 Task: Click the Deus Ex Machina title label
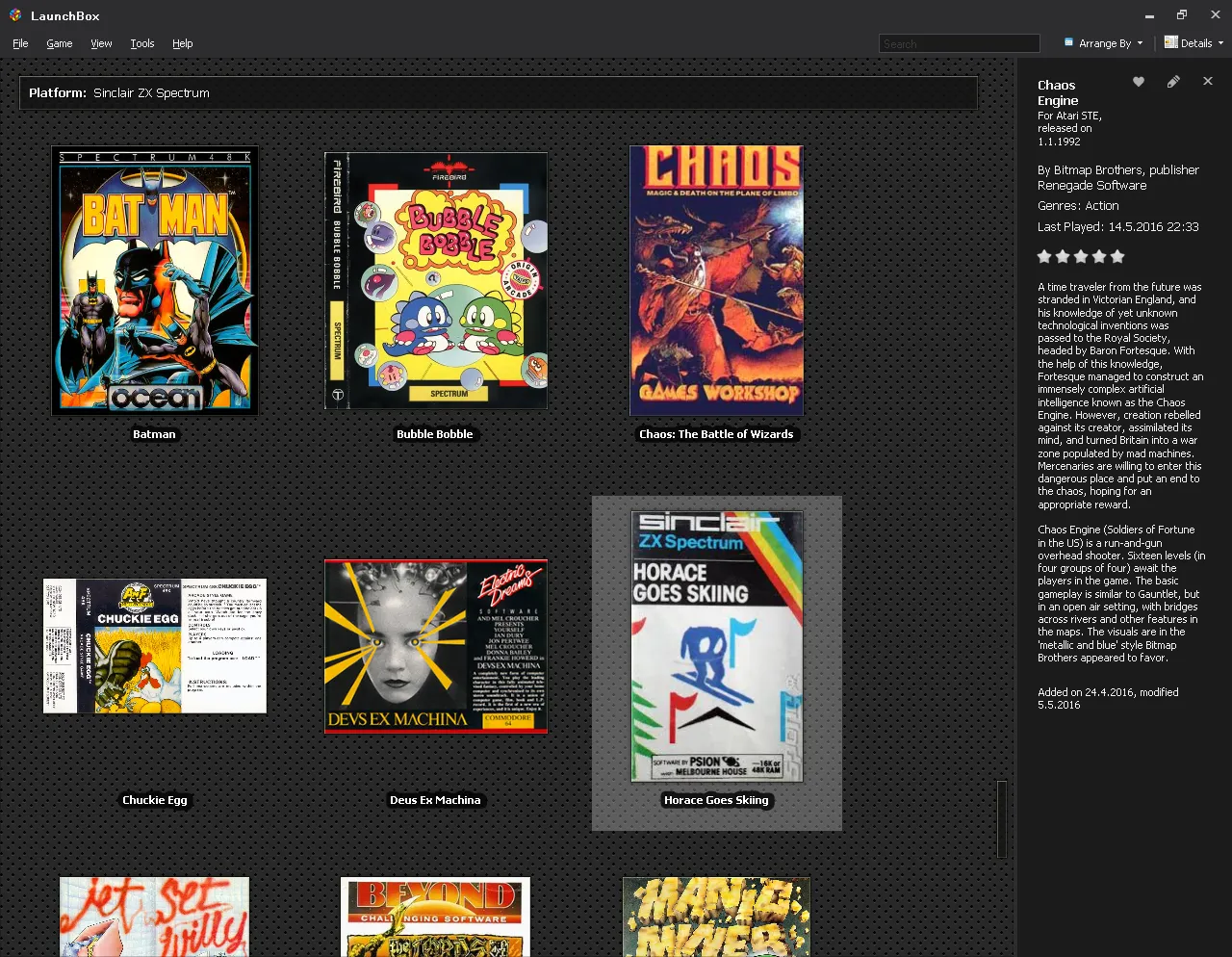[435, 800]
